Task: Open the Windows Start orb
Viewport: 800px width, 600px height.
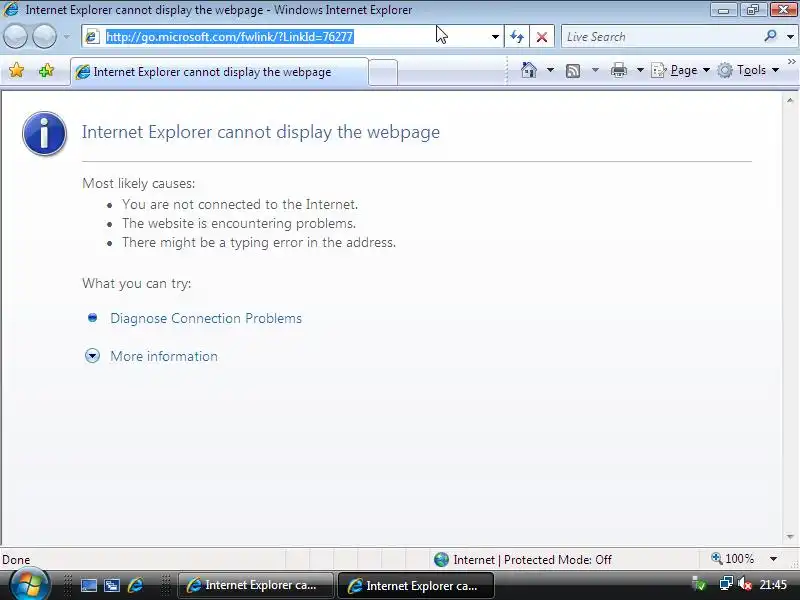Action: (x=29, y=584)
